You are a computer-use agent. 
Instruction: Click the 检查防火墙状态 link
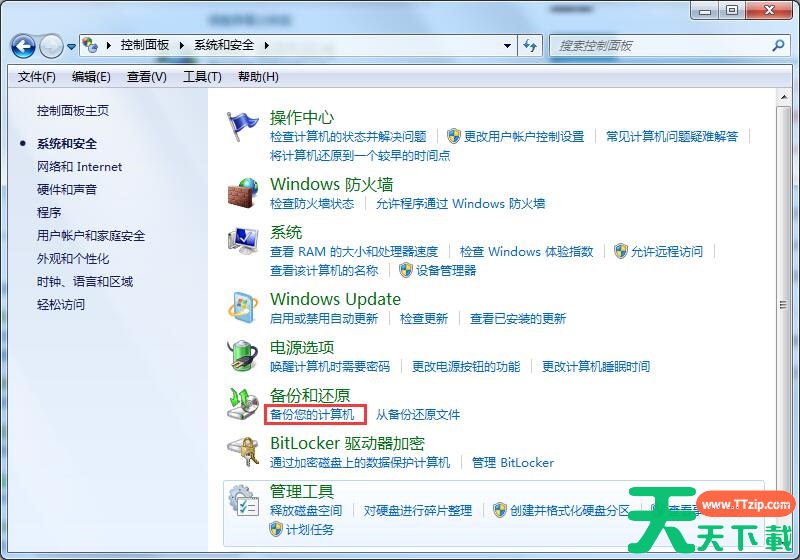pyautogui.click(x=312, y=203)
